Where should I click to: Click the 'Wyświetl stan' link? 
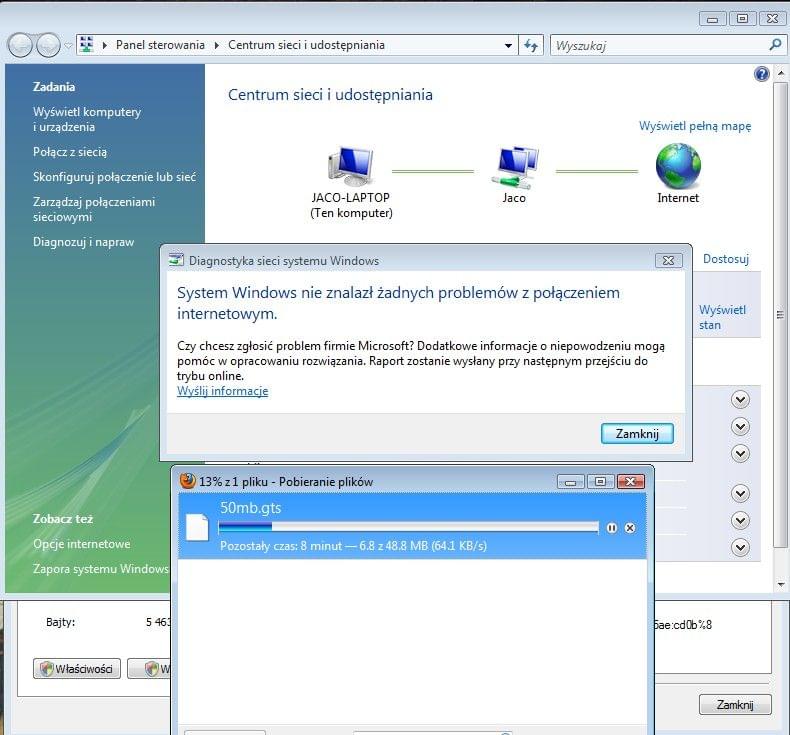pos(722,317)
